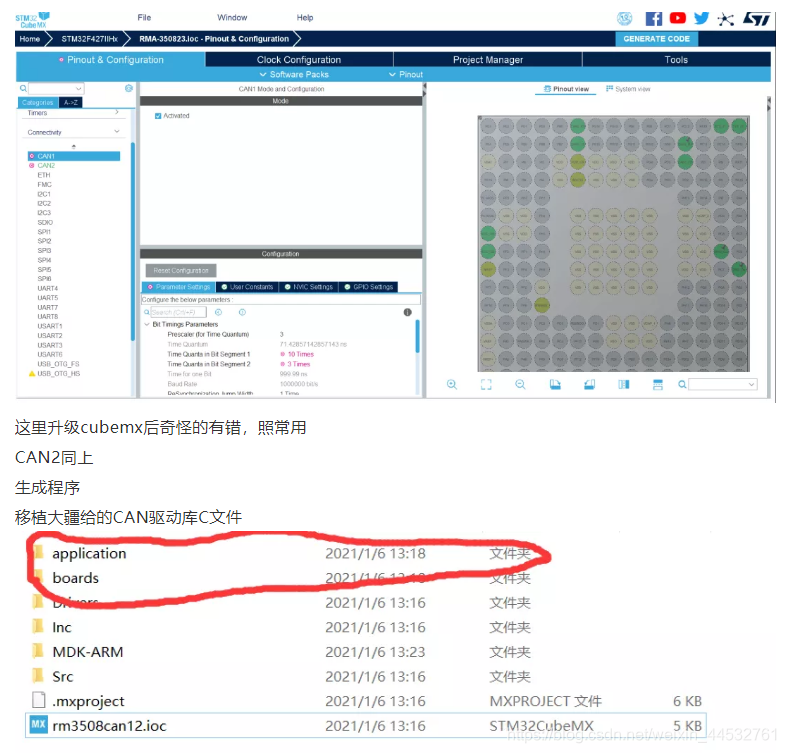The width and height of the screenshot is (786, 753).
Task: Click the MDK-ARM folder icon
Action: [x=38, y=651]
